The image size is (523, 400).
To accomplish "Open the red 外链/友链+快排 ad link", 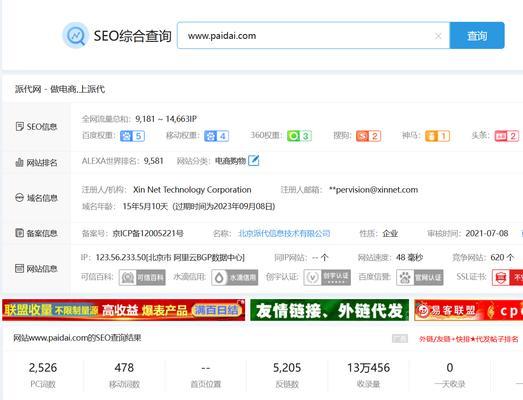I will pyautogui.click(x=469, y=339).
